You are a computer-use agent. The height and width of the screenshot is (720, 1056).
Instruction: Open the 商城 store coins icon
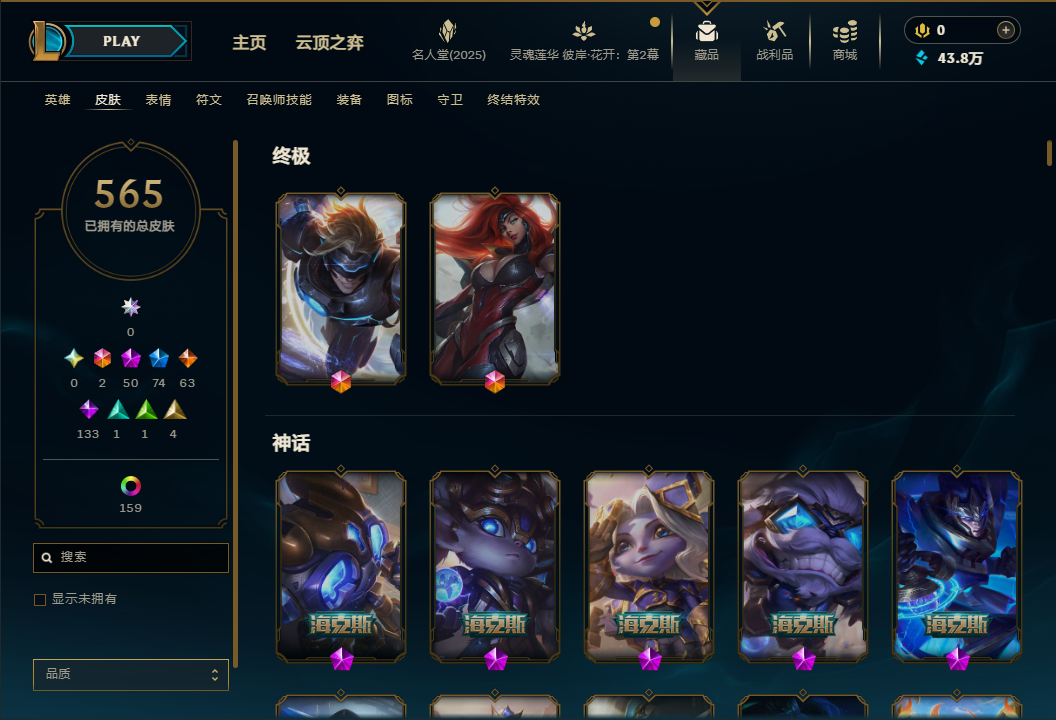click(845, 32)
